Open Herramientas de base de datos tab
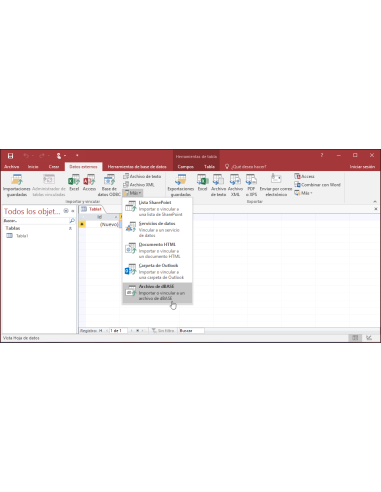Viewport: 381px width, 492px height. pyautogui.click(x=137, y=167)
